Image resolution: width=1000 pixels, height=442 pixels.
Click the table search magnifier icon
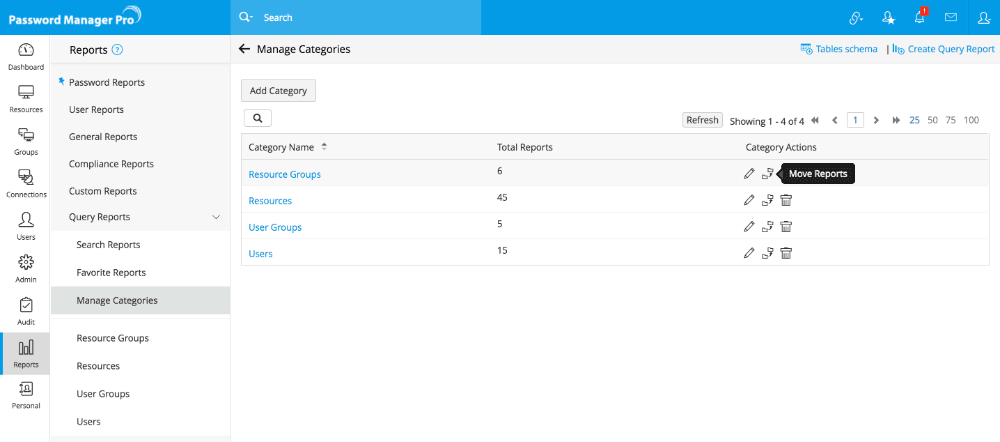257,119
